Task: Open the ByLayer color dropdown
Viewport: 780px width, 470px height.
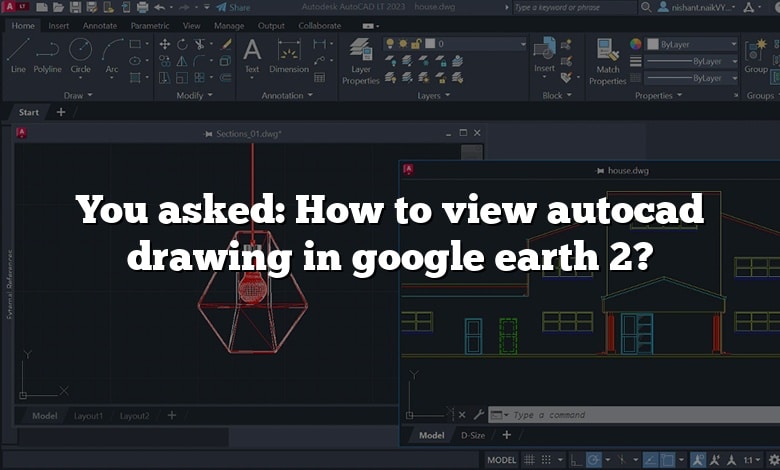Action: 734,44
